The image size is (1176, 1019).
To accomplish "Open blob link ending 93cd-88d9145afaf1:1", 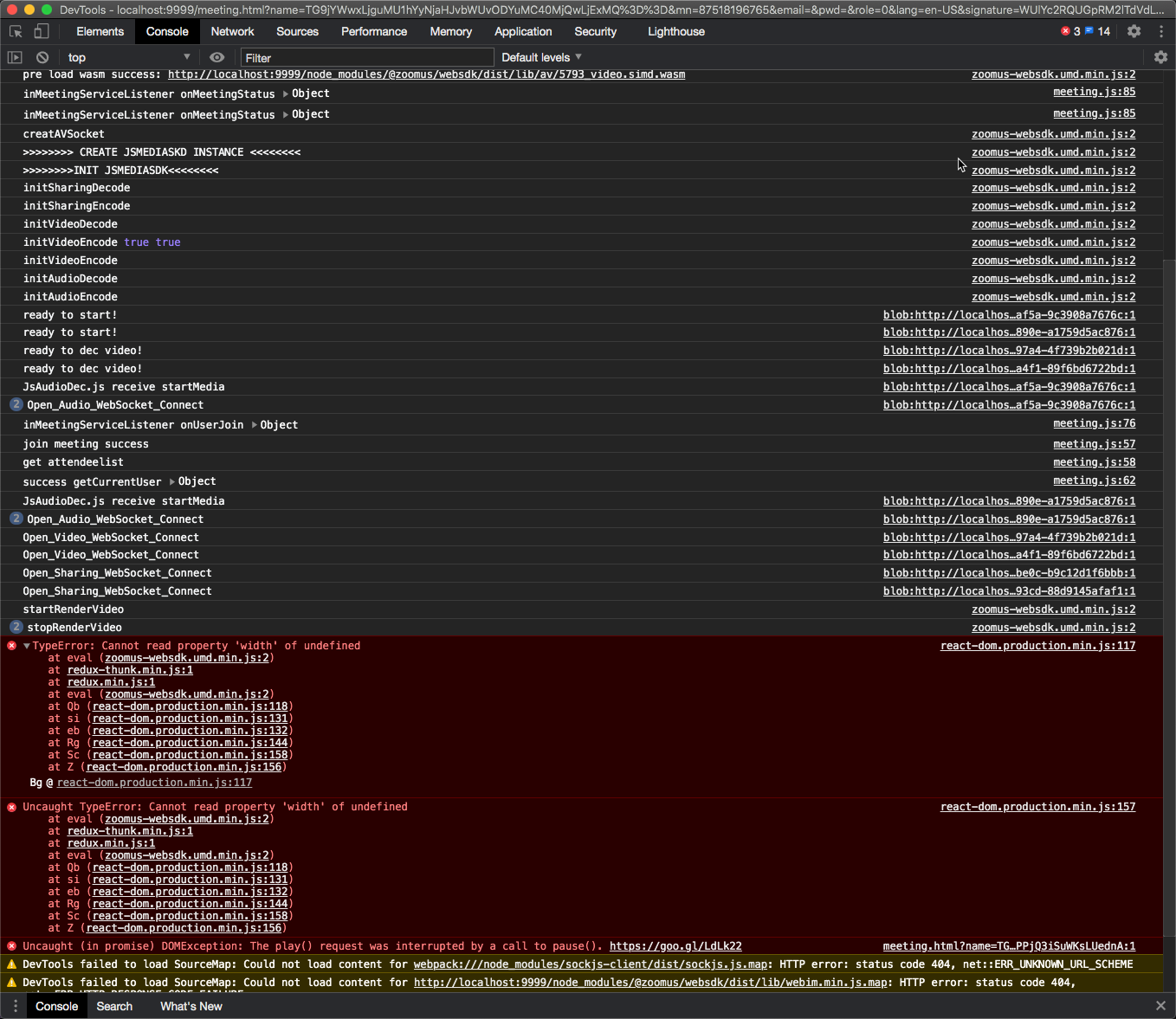I will pos(1010,591).
